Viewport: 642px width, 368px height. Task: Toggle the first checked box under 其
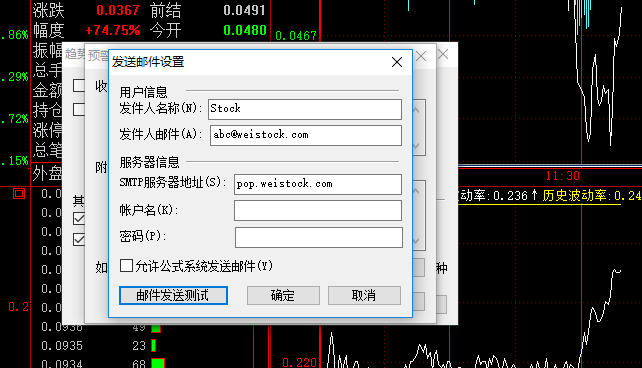coord(79,218)
